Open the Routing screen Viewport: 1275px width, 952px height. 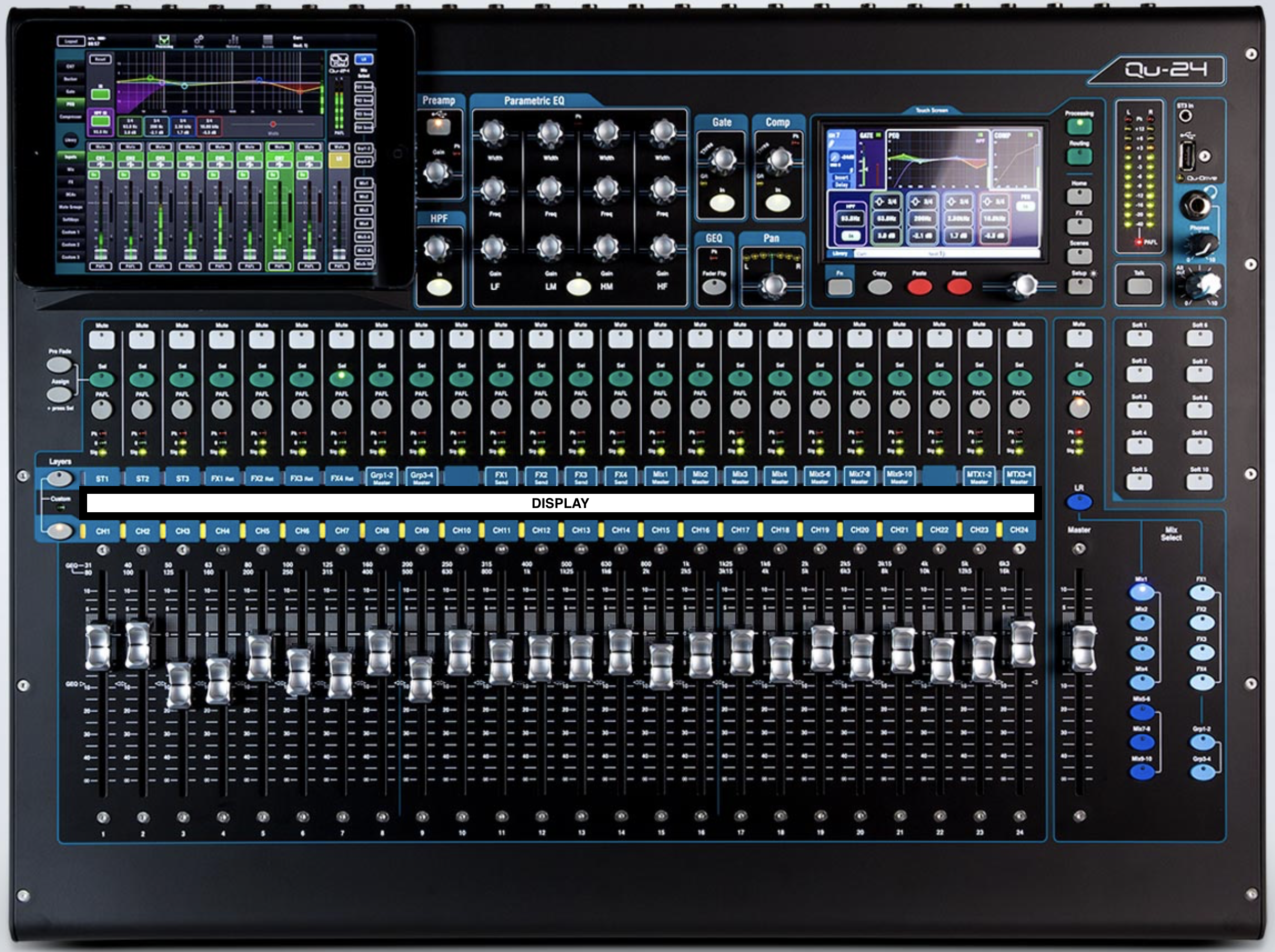pos(1079,155)
